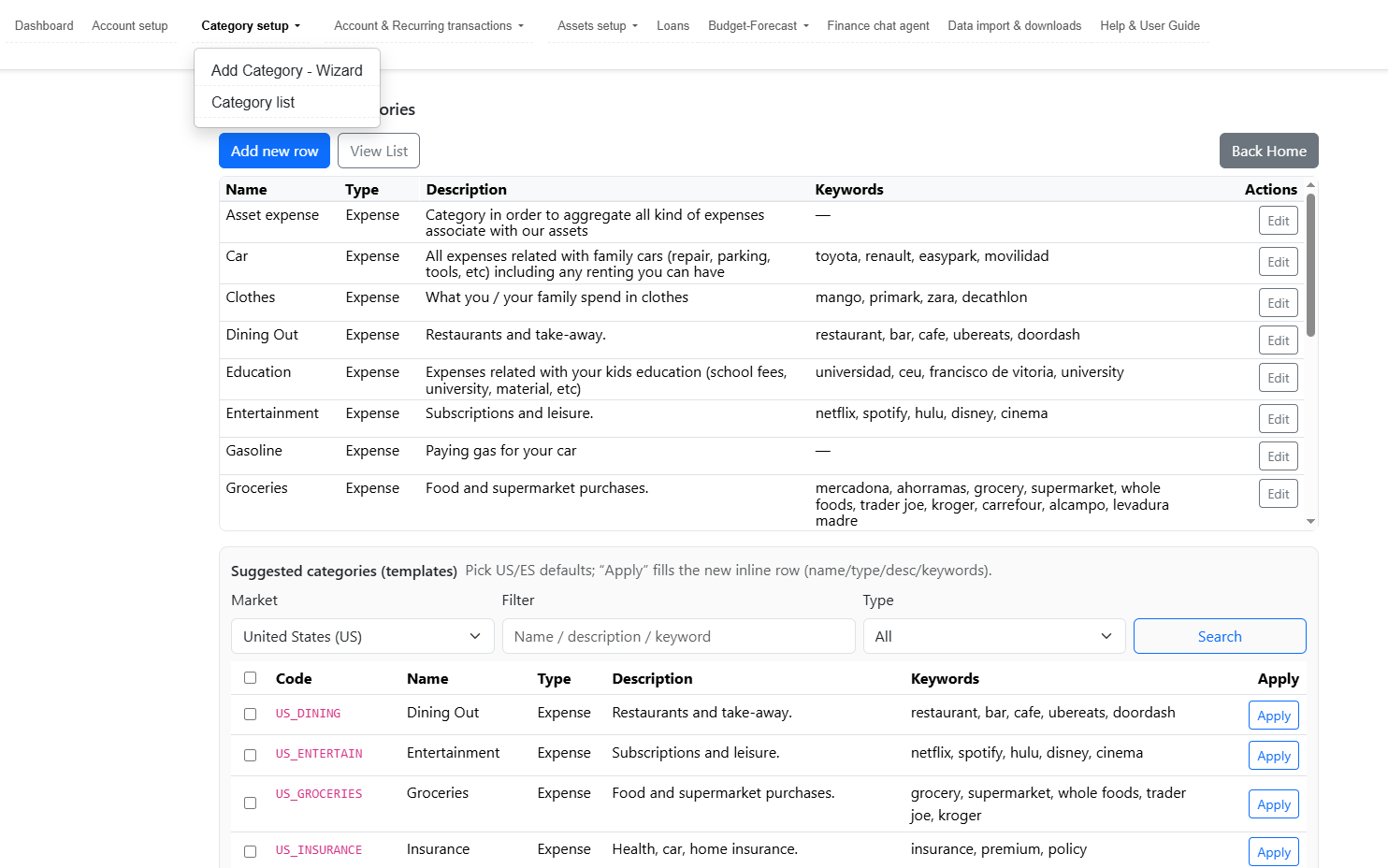Apply the Dining Out template
Screen dimensions: 1388x868
pyautogui.click(x=1274, y=716)
